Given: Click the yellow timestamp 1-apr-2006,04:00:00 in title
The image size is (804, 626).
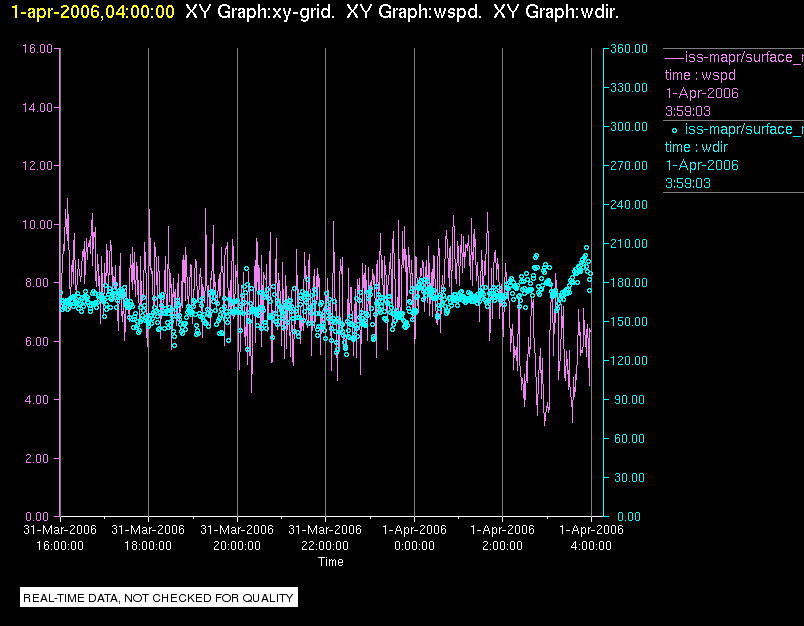Looking at the screenshot, I should (93, 12).
